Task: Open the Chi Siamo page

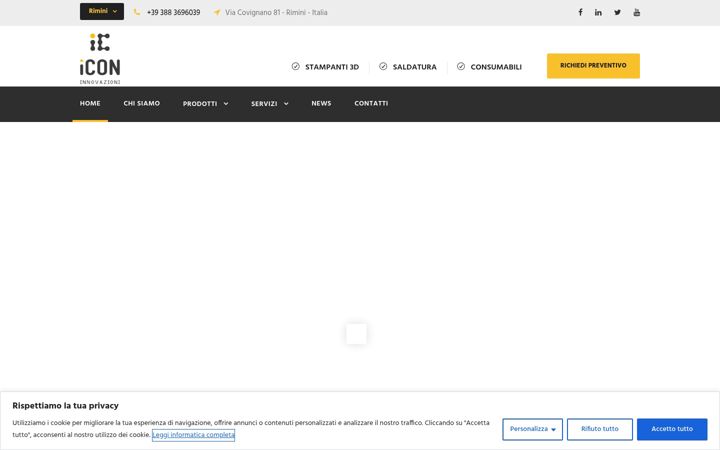Action: coord(141,104)
